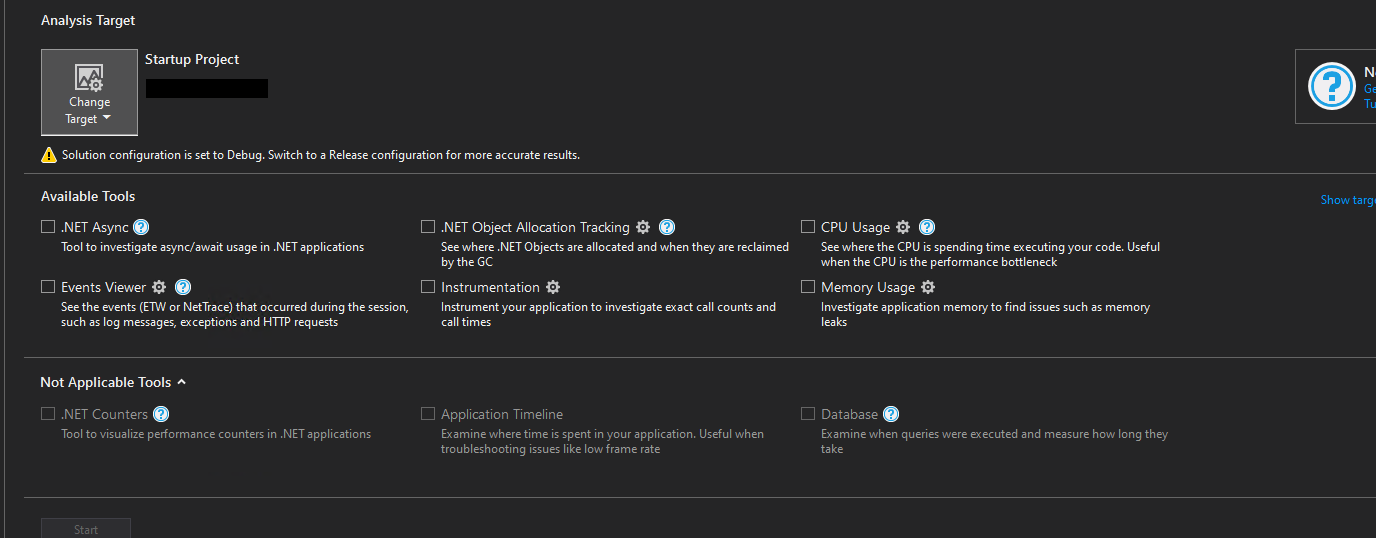The height and width of the screenshot is (538, 1376).
Task: Click the Events Viewer help icon
Action: [183, 287]
